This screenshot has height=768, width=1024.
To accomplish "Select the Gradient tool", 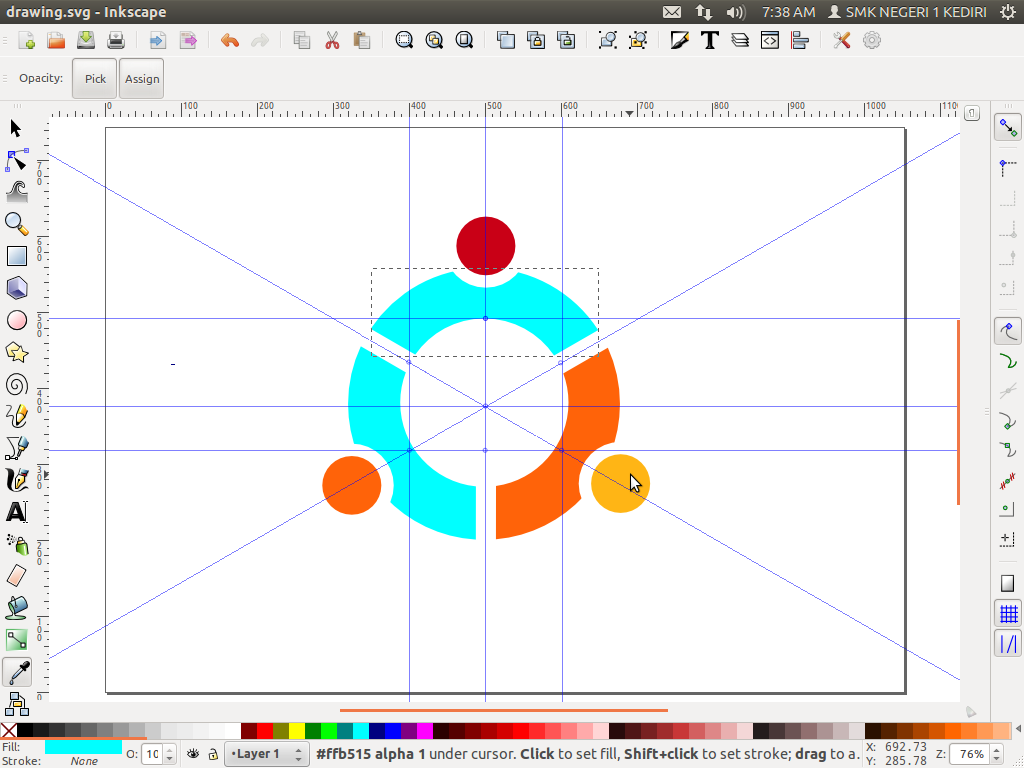I will (x=17, y=640).
